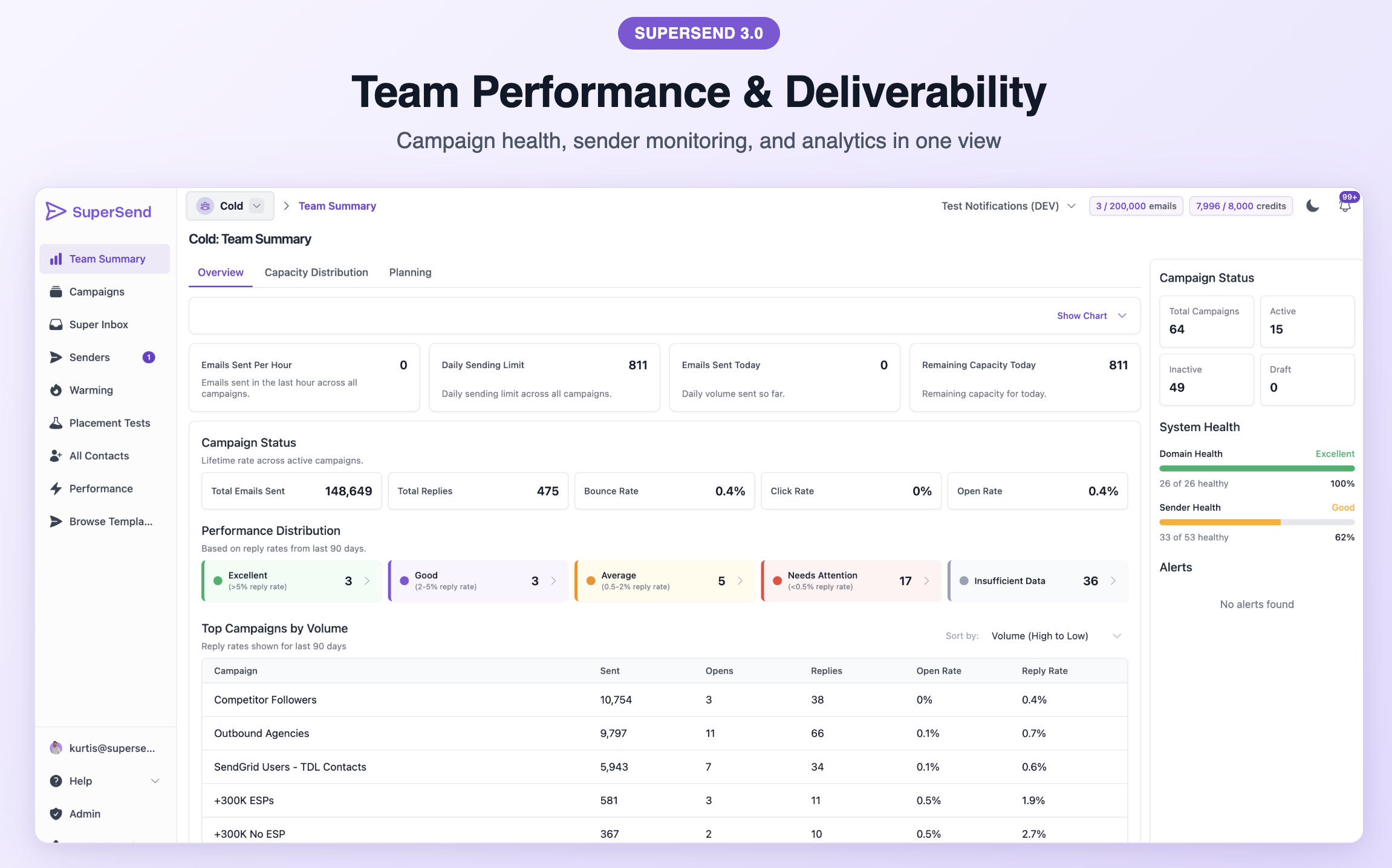
Task: Switch to the Planning tab
Action: 410,273
